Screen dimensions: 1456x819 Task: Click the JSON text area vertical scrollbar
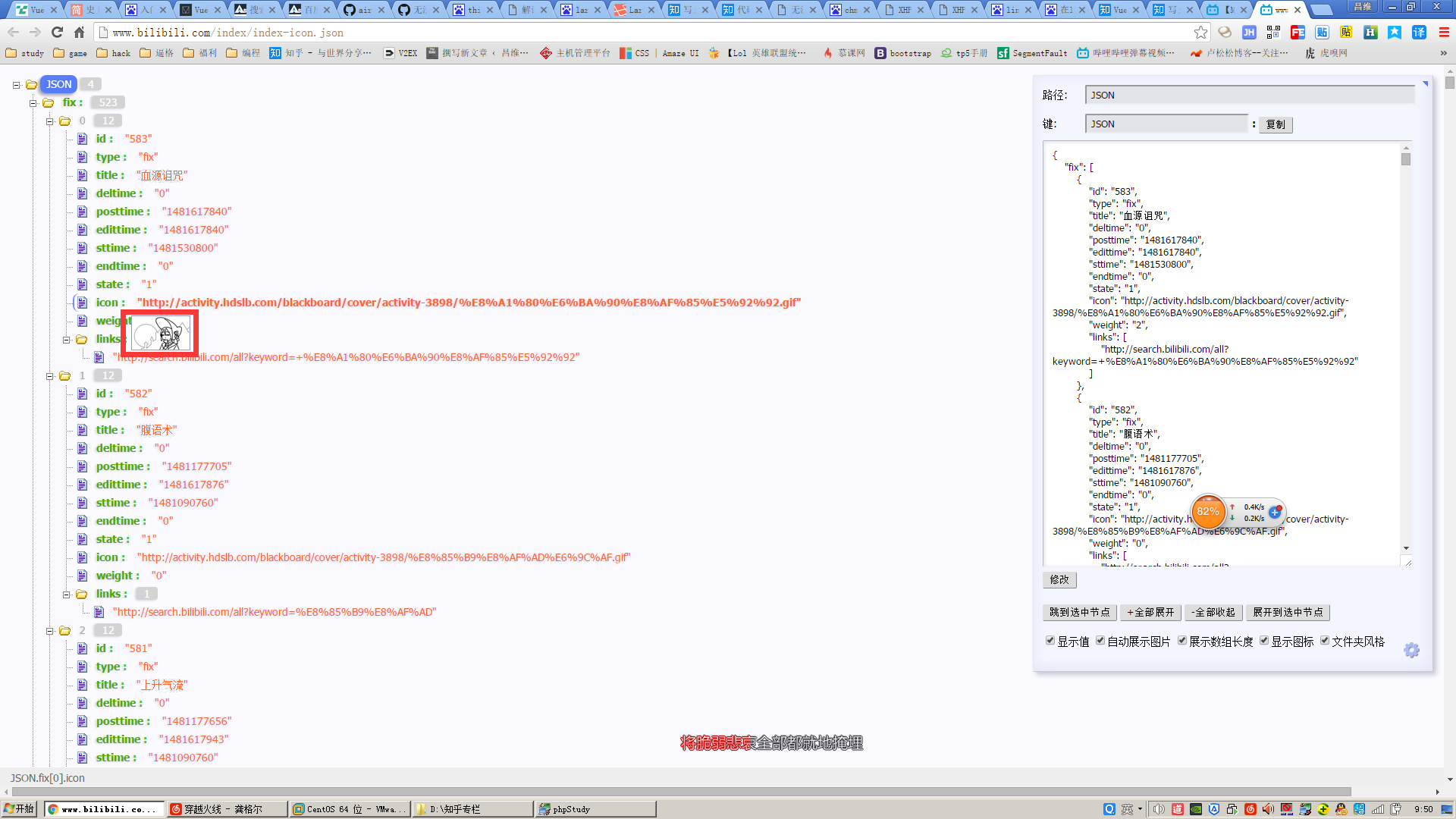tap(1406, 347)
